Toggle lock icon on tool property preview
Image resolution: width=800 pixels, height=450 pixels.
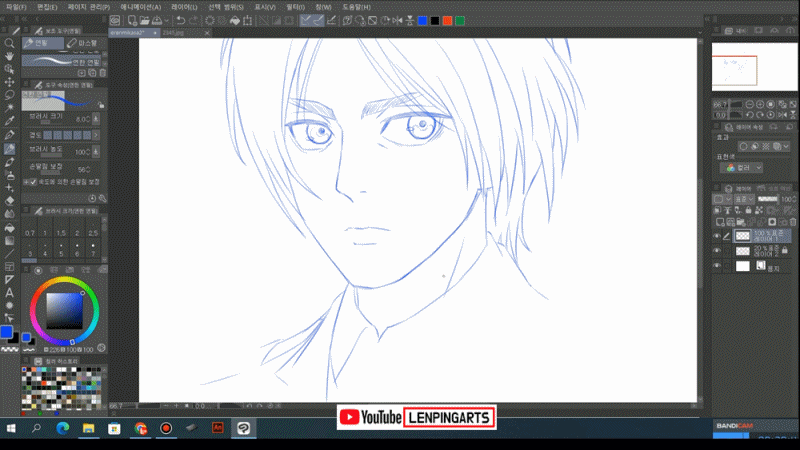pos(101,105)
